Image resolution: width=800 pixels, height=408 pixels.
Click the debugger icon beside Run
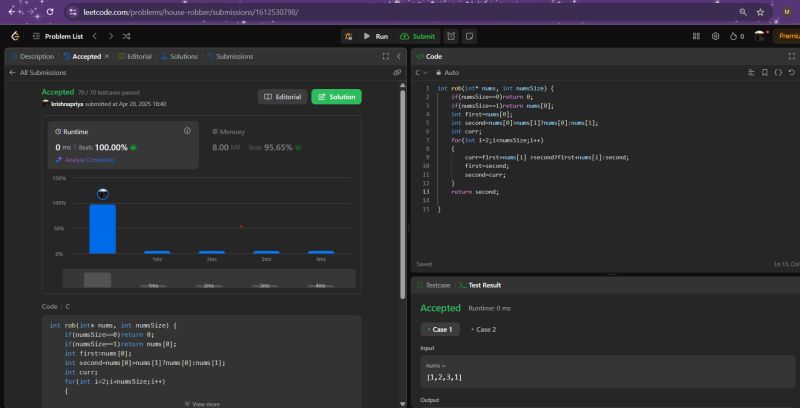pyautogui.click(x=348, y=36)
